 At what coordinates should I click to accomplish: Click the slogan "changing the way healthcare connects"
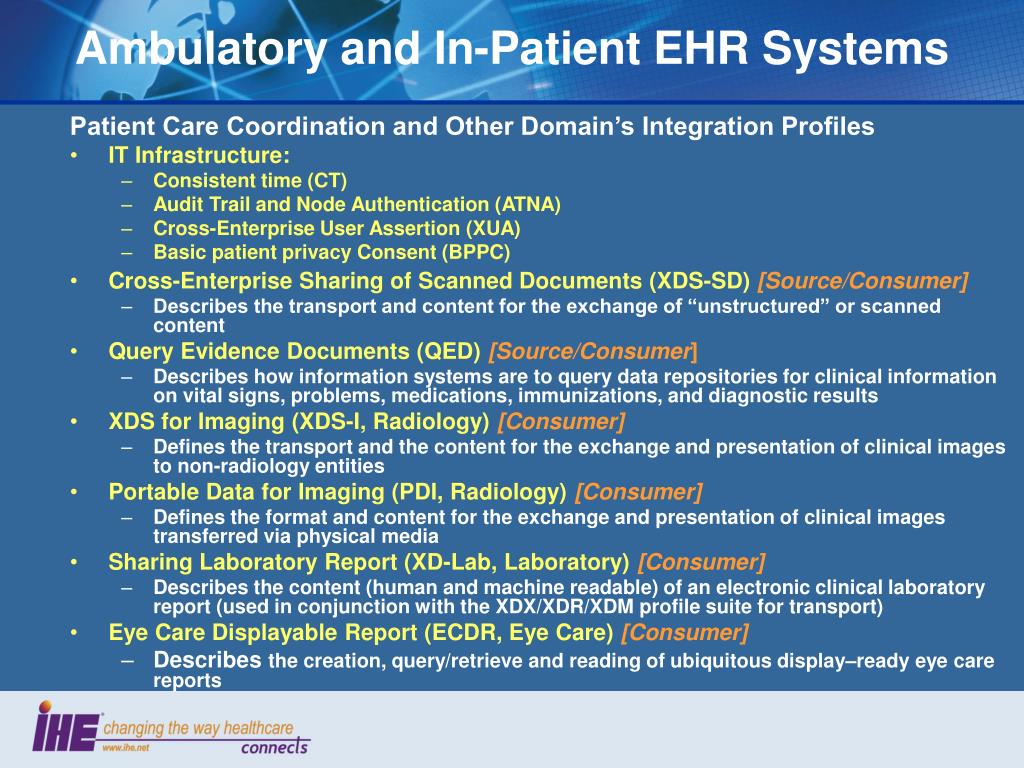[x=206, y=737]
